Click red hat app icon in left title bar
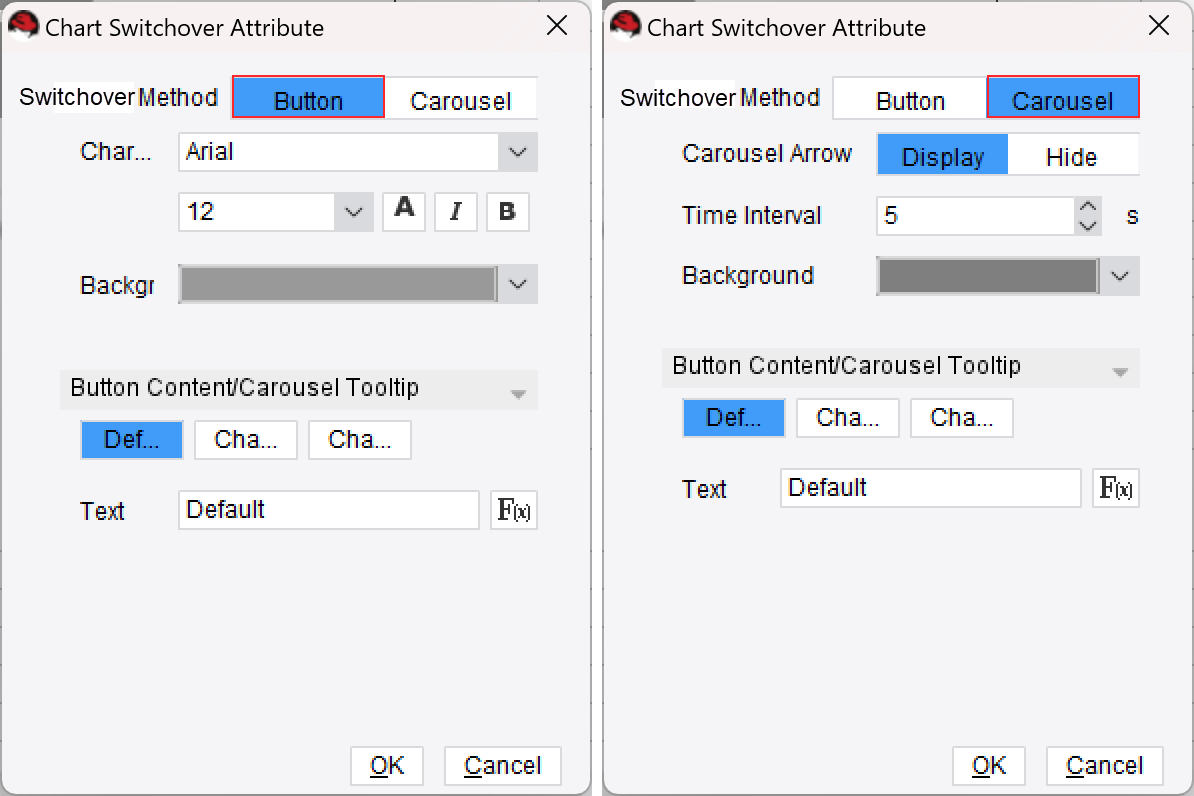The image size is (1194, 796). coord(23,25)
